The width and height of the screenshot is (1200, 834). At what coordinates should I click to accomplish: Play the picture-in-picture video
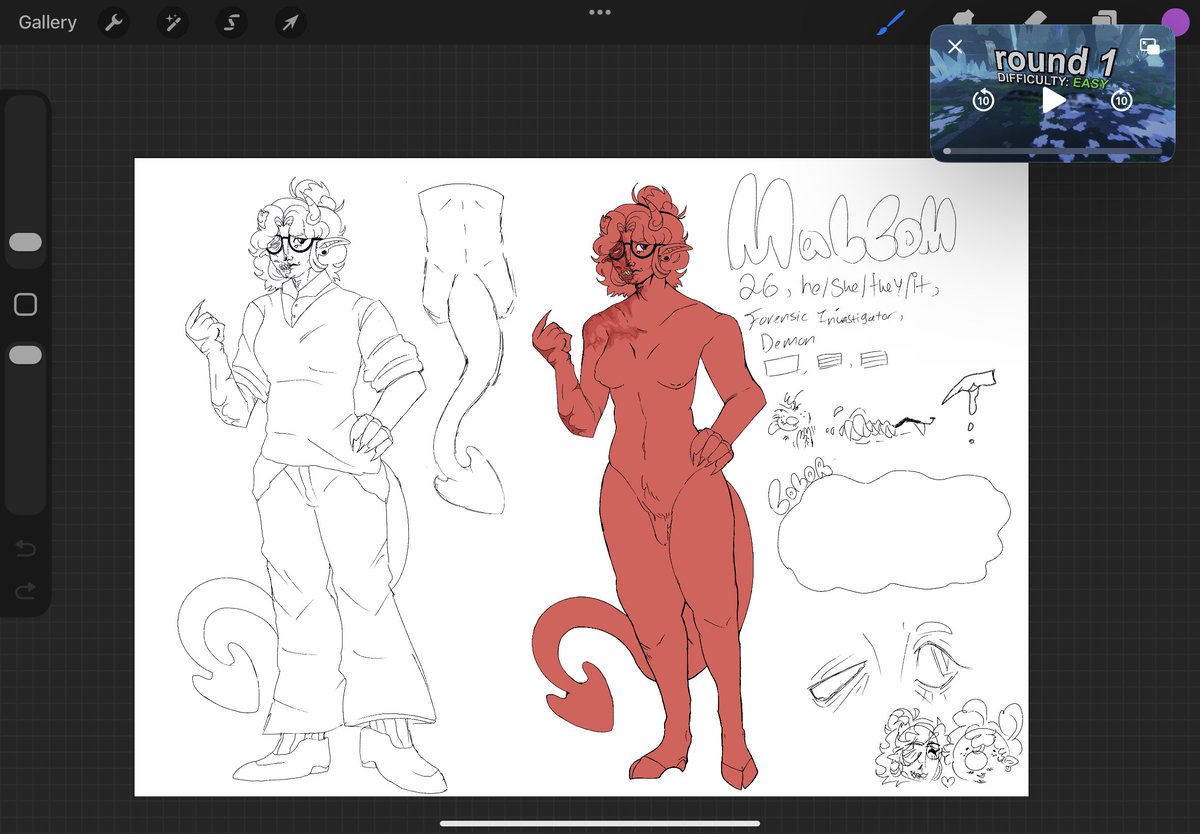[1053, 99]
